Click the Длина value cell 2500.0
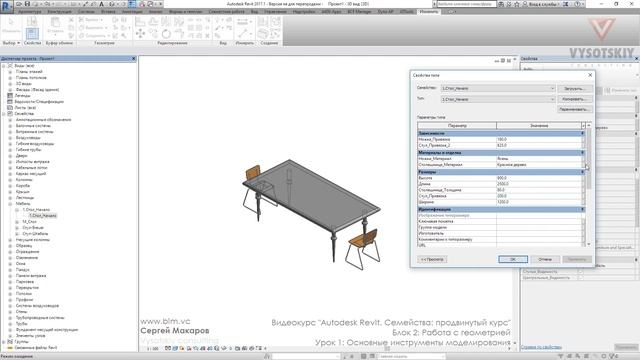 point(539,184)
